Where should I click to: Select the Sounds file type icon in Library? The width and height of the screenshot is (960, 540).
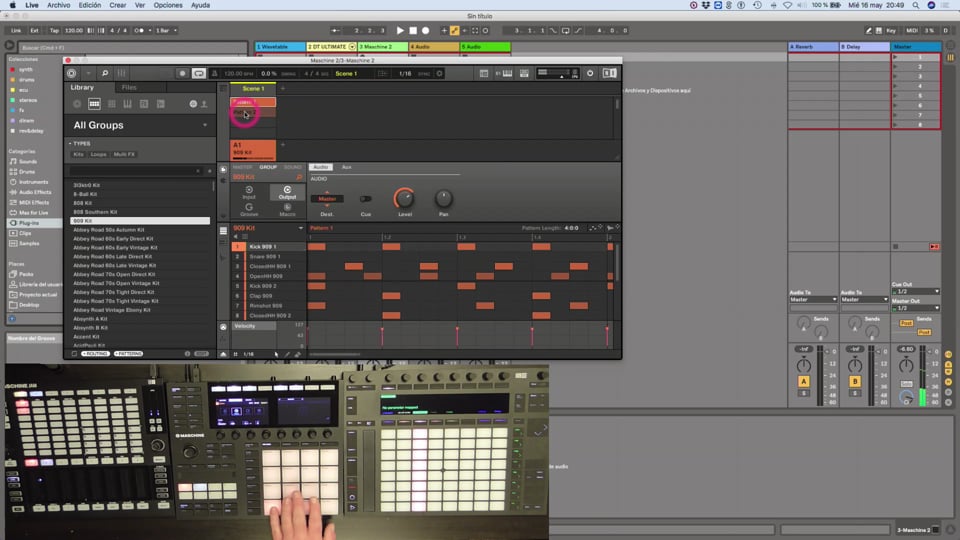111,104
